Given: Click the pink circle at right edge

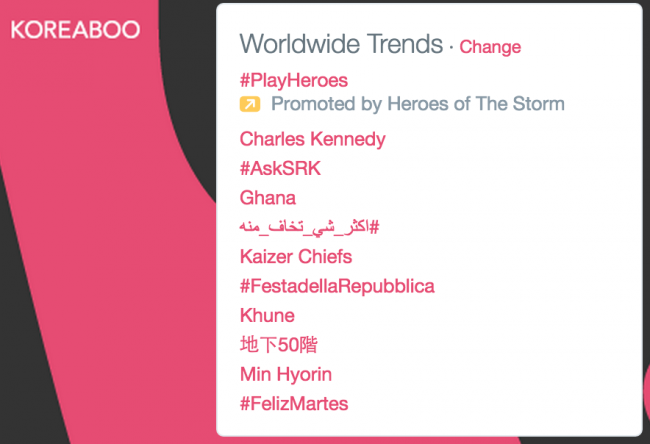Looking at the screenshot, I should tap(646, 390).
